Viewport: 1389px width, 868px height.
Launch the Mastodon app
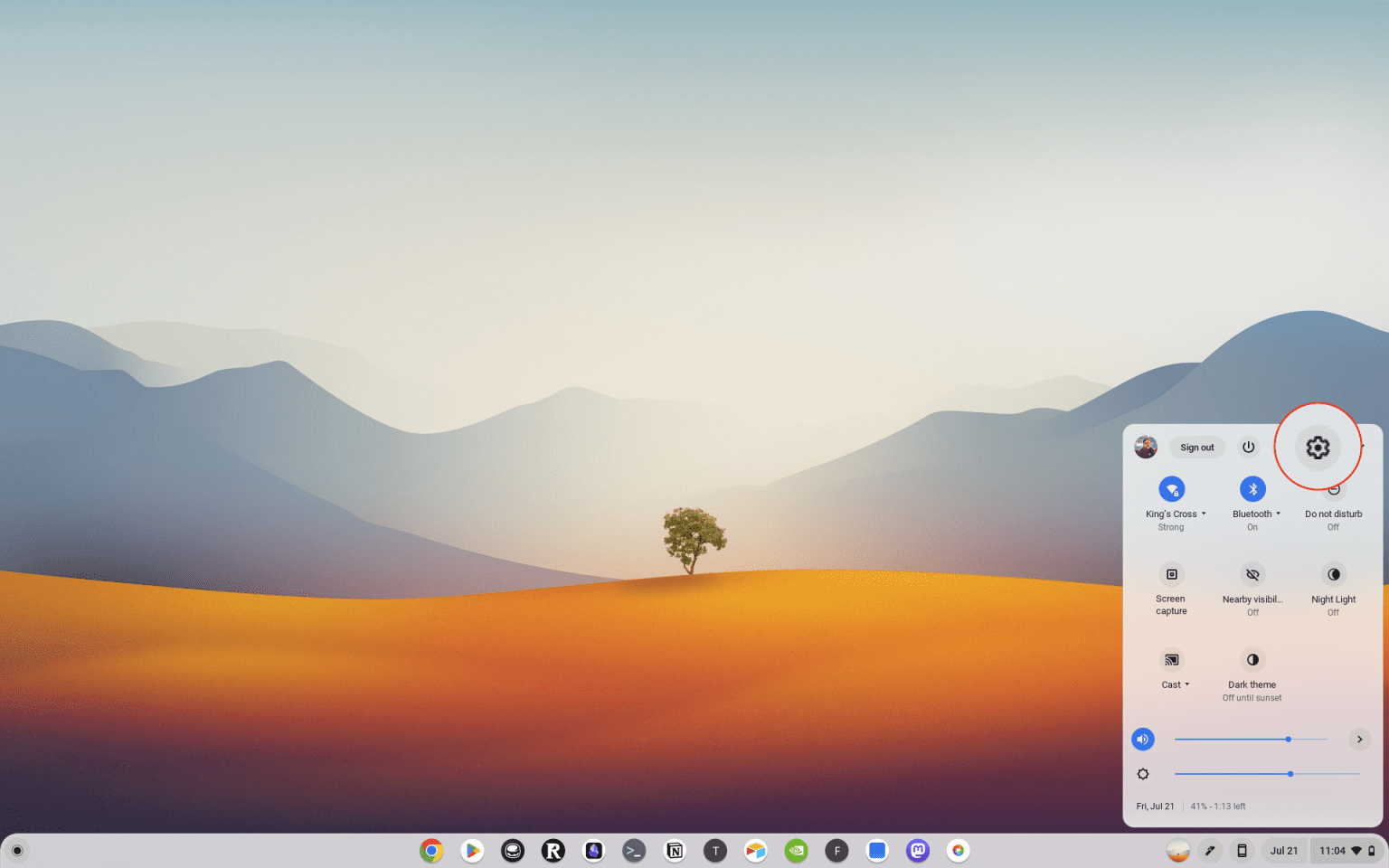coord(917,850)
